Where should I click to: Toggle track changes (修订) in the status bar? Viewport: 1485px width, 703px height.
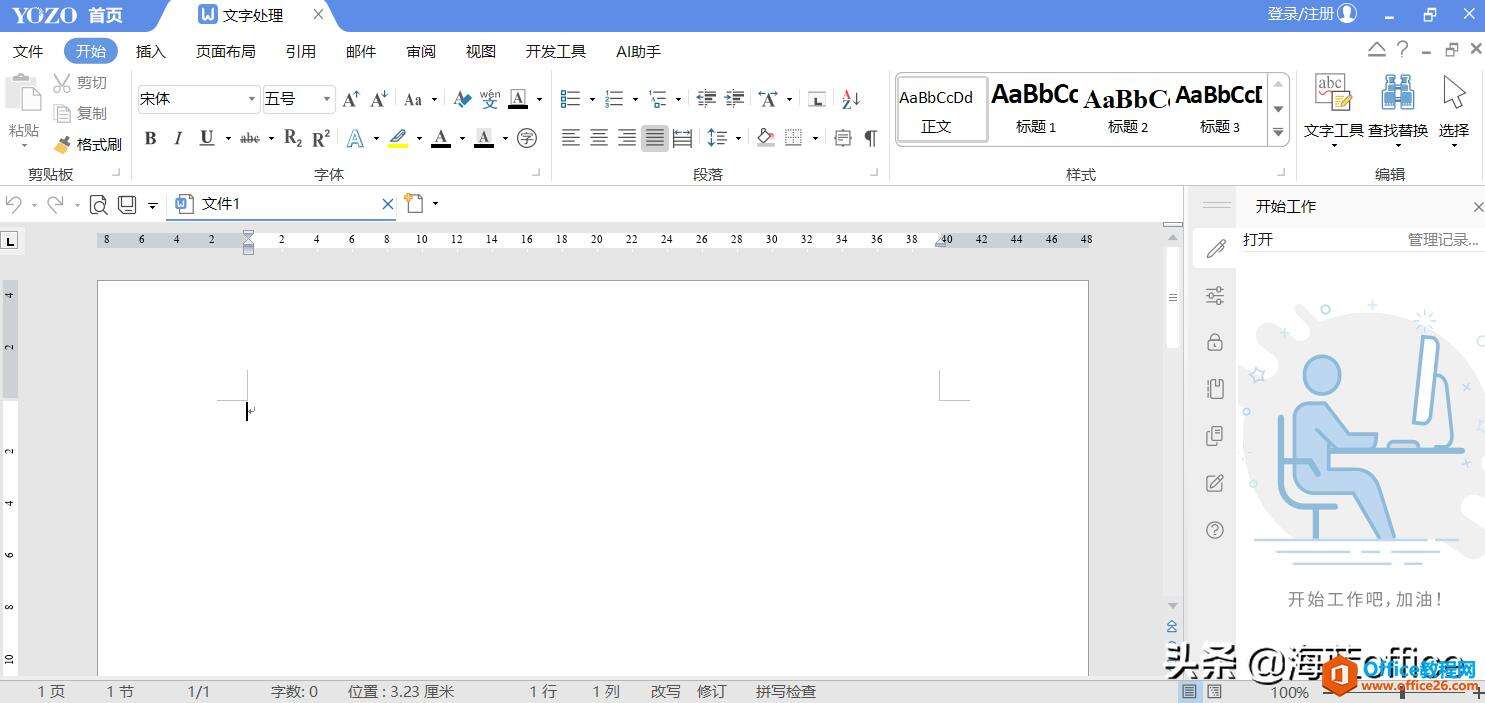click(x=711, y=691)
